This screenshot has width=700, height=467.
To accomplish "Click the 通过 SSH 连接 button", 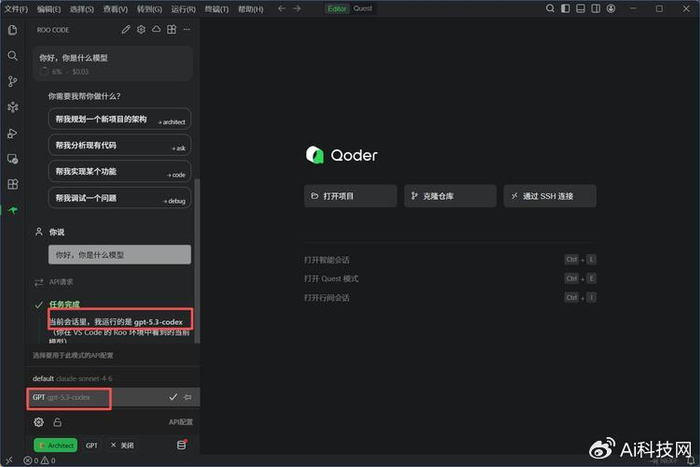I will coord(550,196).
